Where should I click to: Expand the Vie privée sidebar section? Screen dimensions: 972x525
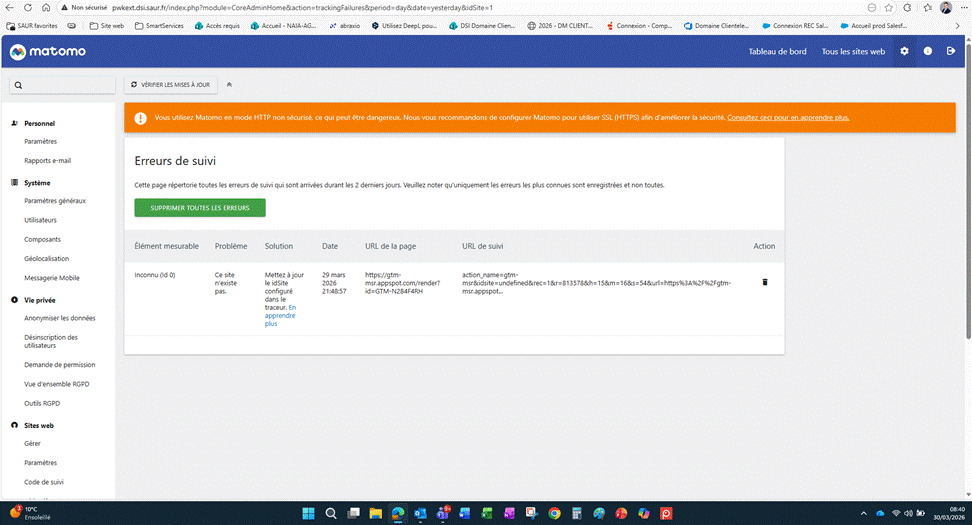click(x=40, y=300)
